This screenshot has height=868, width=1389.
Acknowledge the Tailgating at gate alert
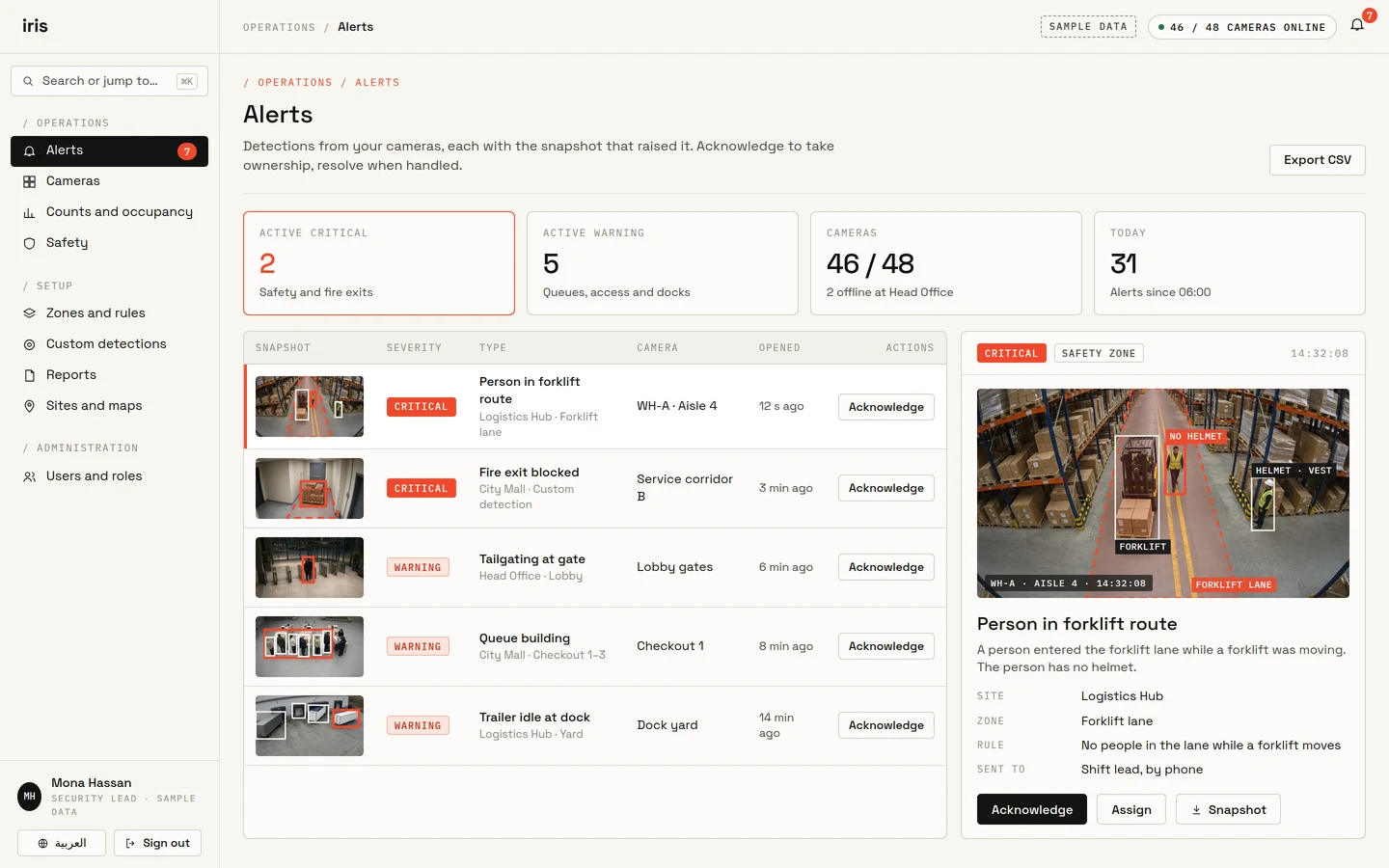tap(885, 567)
